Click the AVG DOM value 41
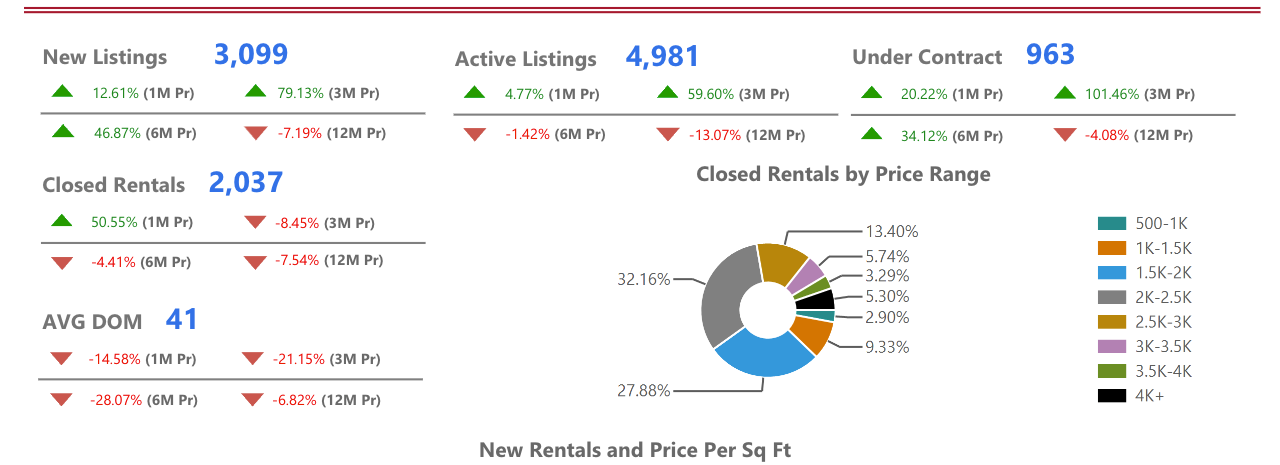This screenshot has height=465, width=1280. coord(182,320)
